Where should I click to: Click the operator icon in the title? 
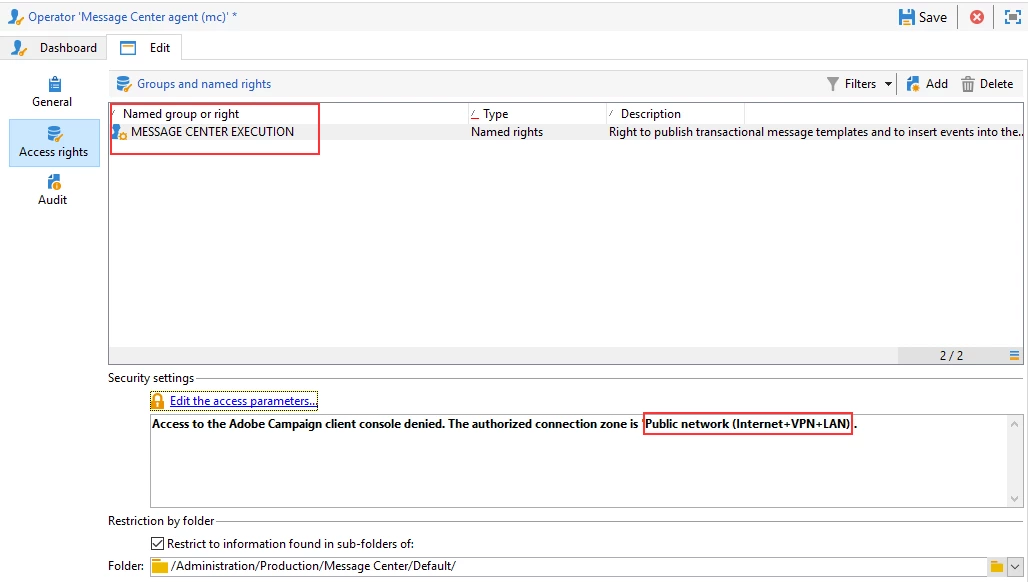(x=16, y=17)
